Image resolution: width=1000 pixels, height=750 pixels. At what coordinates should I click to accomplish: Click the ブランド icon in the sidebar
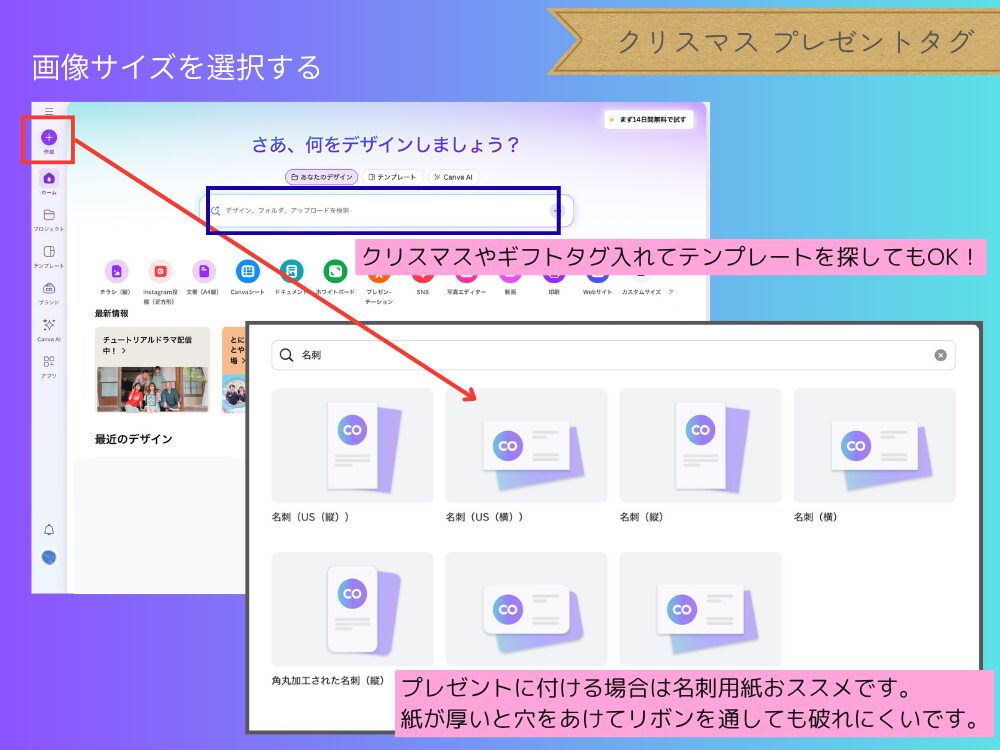pyautogui.click(x=48, y=288)
